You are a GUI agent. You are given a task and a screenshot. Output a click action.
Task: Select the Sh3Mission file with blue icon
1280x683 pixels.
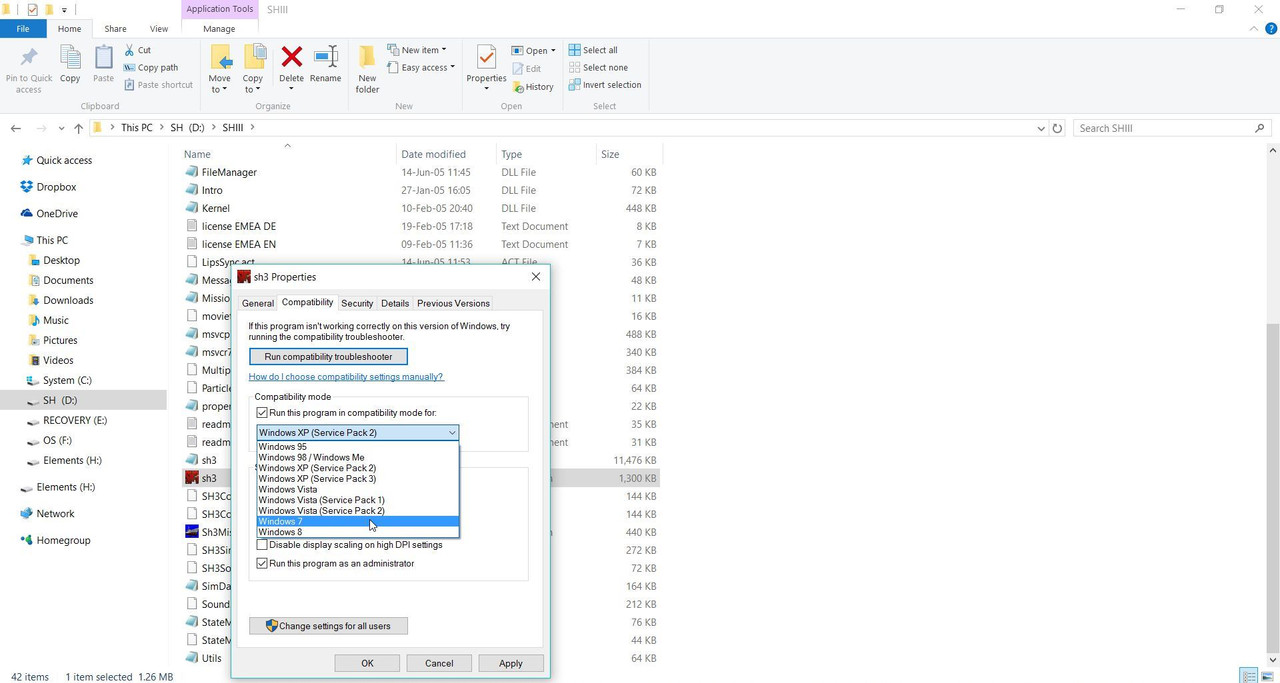click(193, 532)
